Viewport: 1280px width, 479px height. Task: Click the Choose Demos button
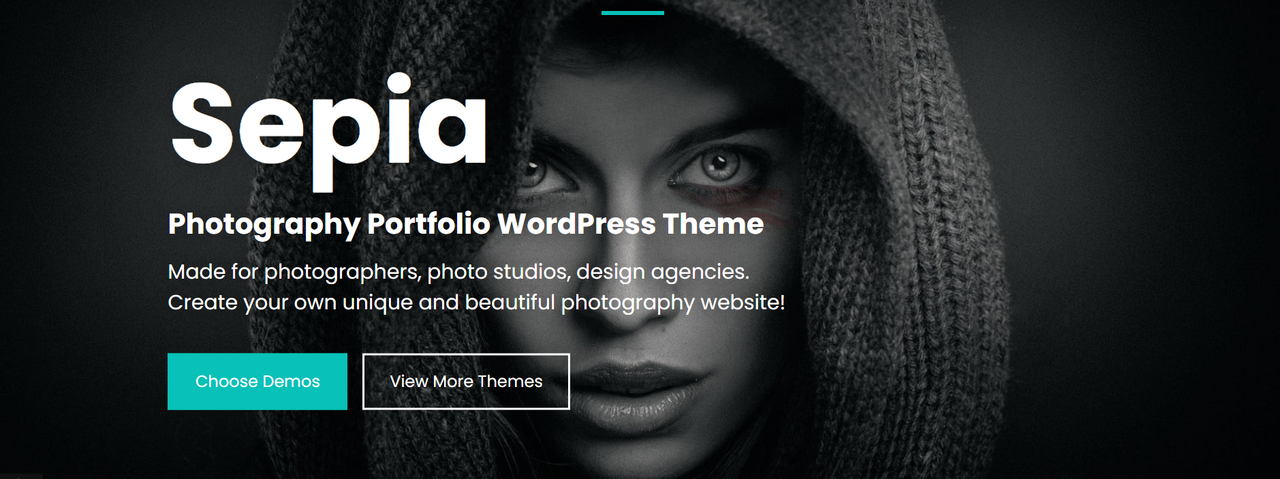[257, 381]
